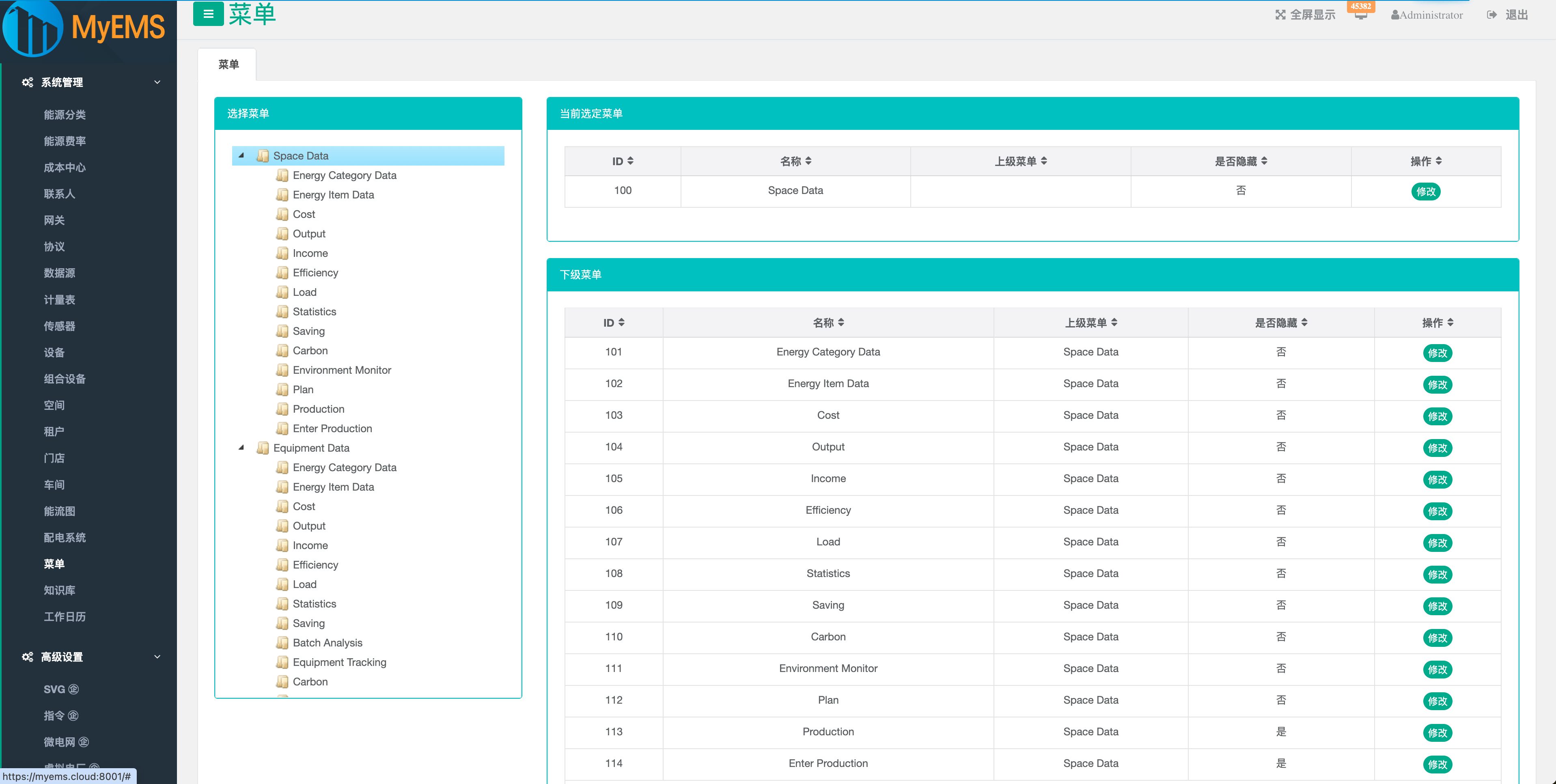Click 修改 button for Production row 113
This screenshot has width=1556, height=784.
click(1437, 732)
